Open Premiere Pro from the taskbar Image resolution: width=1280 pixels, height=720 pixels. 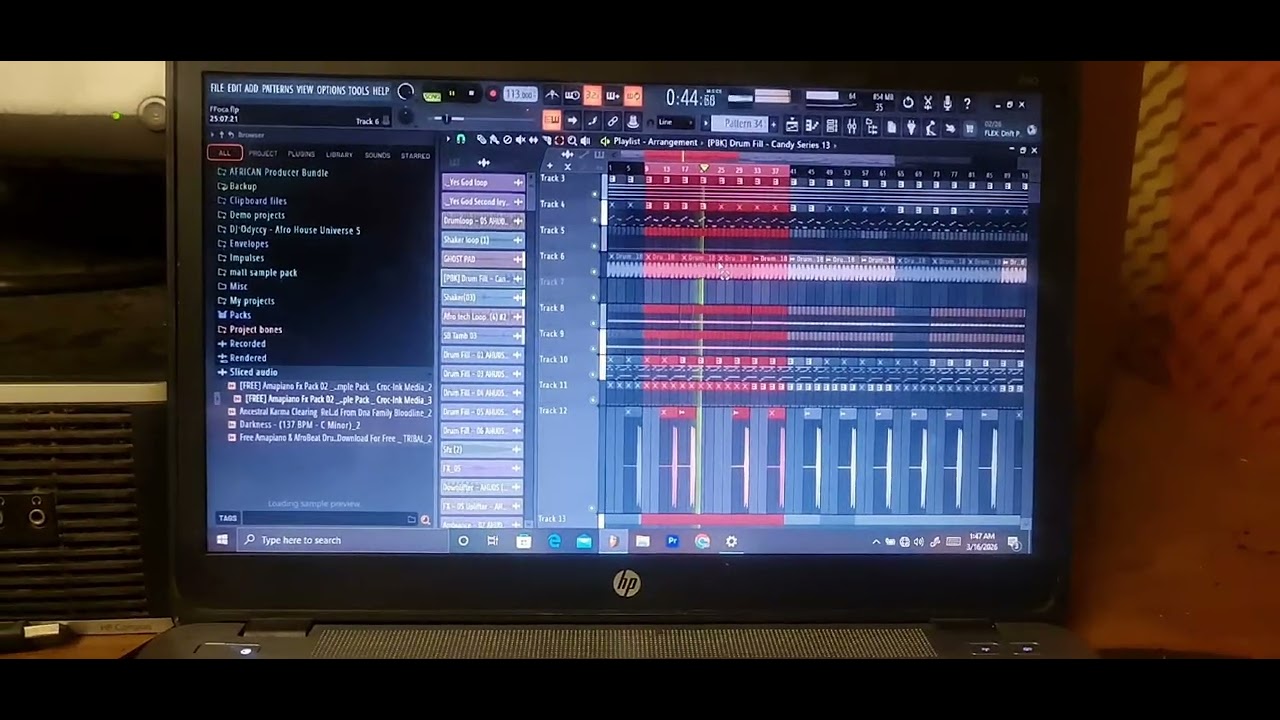pyautogui.click(x=672, y=541)
